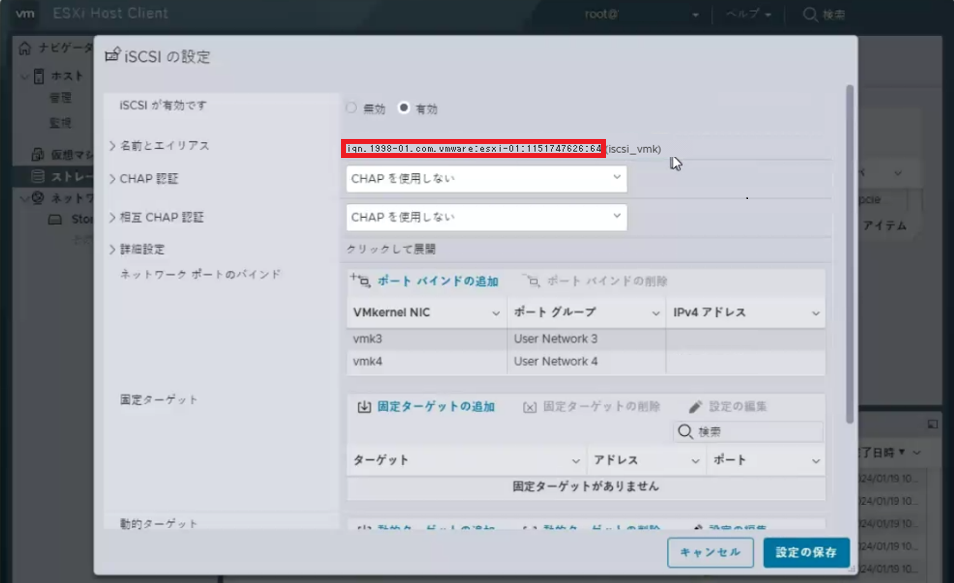This screenshot has width=954, height=583.
Task: Select the 無効 (disabled) radio button
Action: [351, 108]
